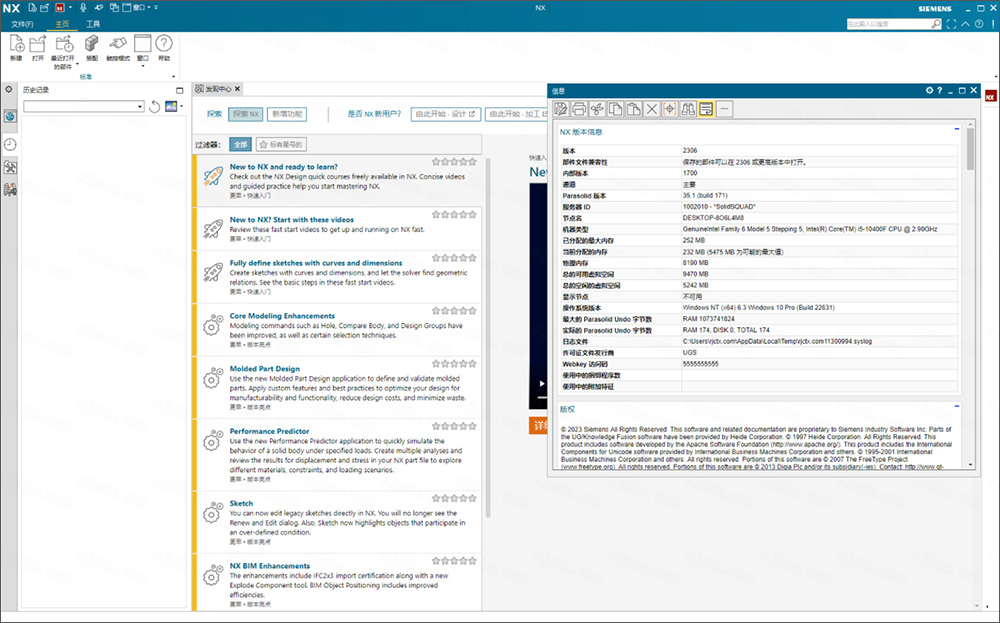
Task: Click the clock History tab in left sidebar
Action: 10,145
